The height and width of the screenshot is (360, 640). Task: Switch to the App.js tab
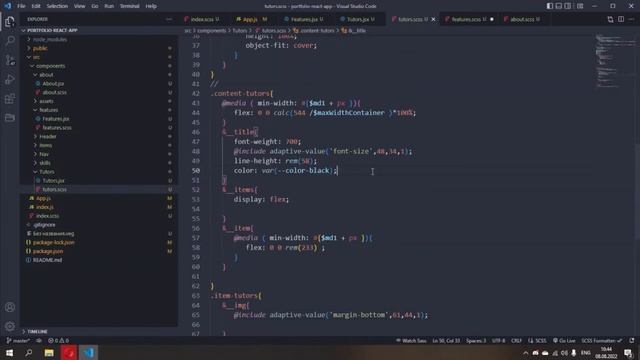(x=250, y=19)
